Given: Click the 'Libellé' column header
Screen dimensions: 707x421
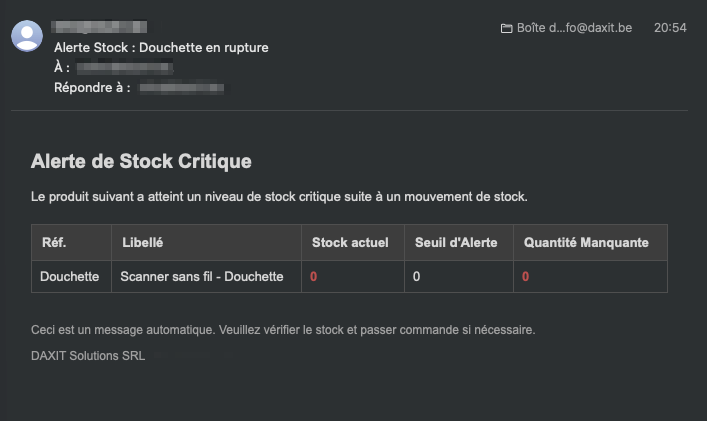Looking at the screenshot, I should pyautogui.click(x=142, y=243).
